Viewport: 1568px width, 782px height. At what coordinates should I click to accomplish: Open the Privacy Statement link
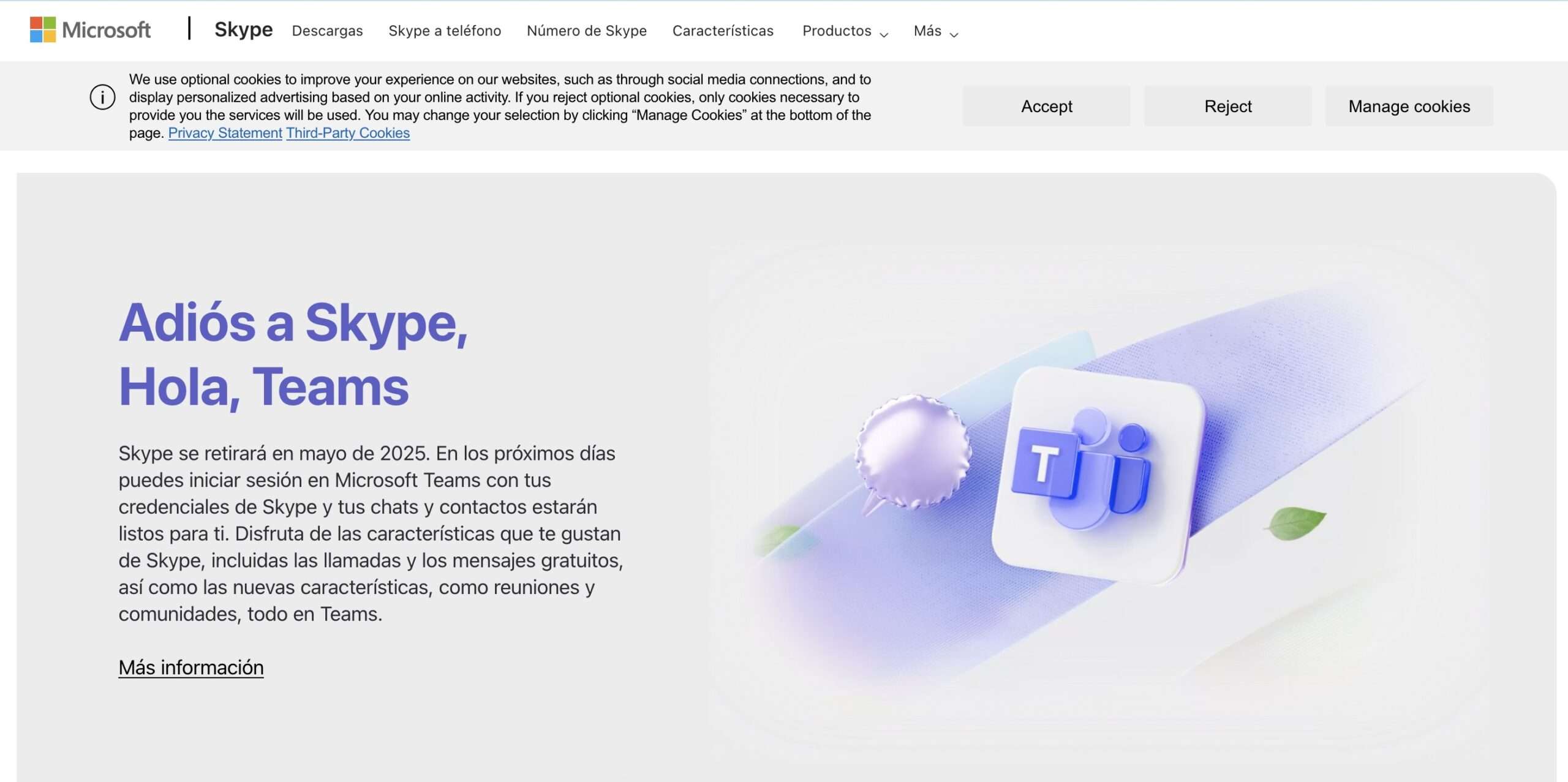[225, 133]
